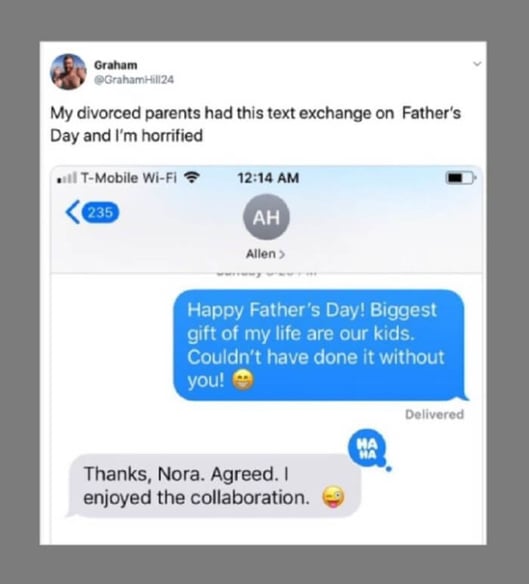Click the grinning emoji in blue bubble

tap(243, 380)
